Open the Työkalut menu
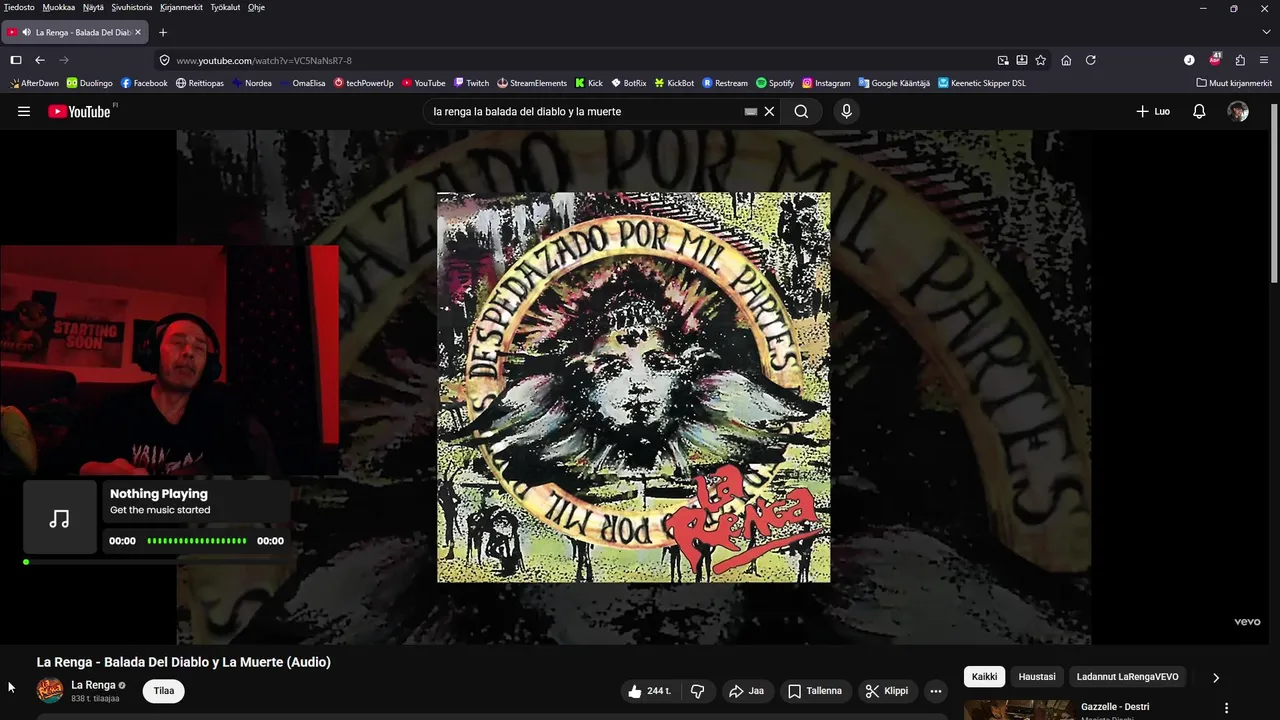 coord(225,7)
